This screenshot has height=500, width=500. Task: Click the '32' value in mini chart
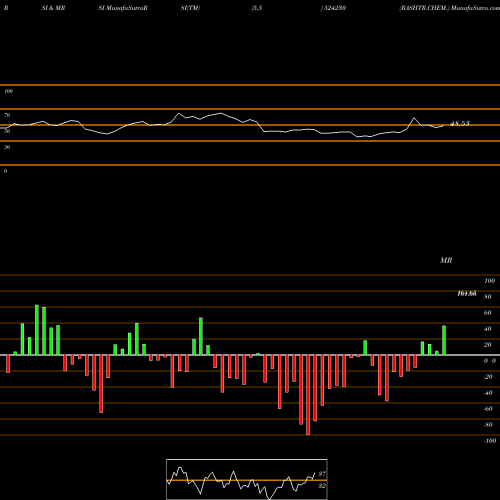(322, 486)
